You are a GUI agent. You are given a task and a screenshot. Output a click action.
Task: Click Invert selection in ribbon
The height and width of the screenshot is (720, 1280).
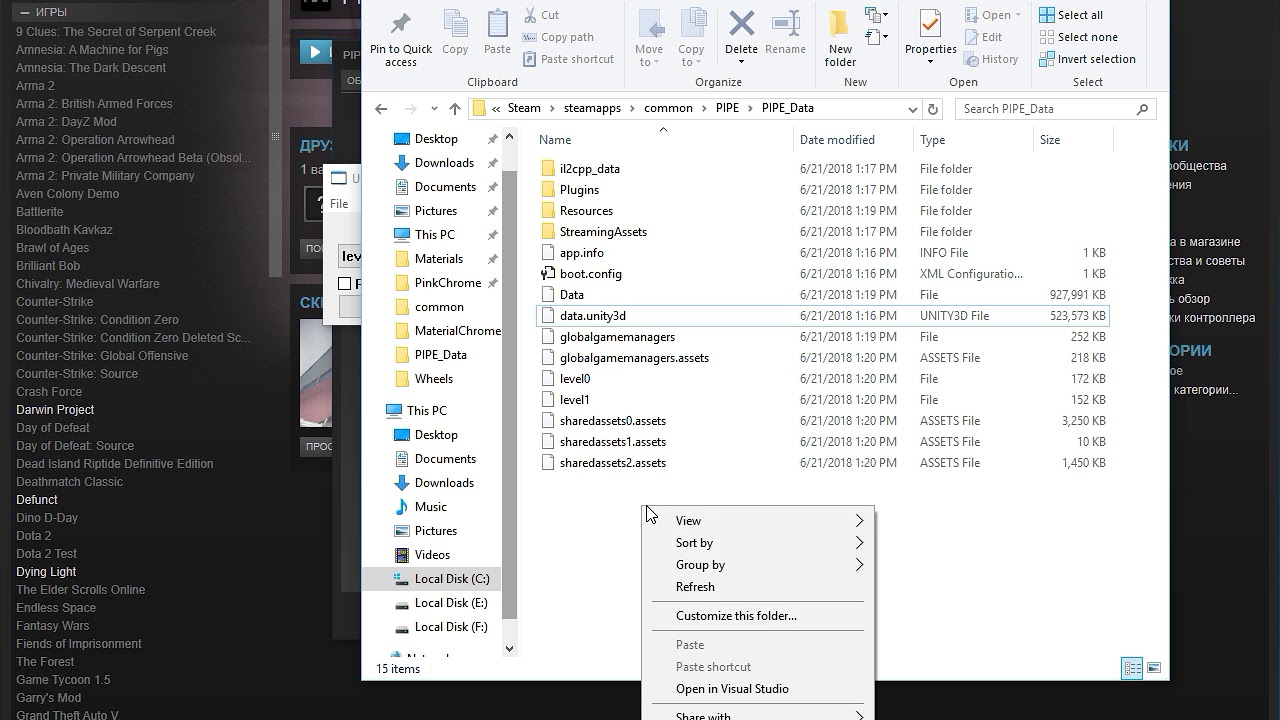pos(1087,59)
